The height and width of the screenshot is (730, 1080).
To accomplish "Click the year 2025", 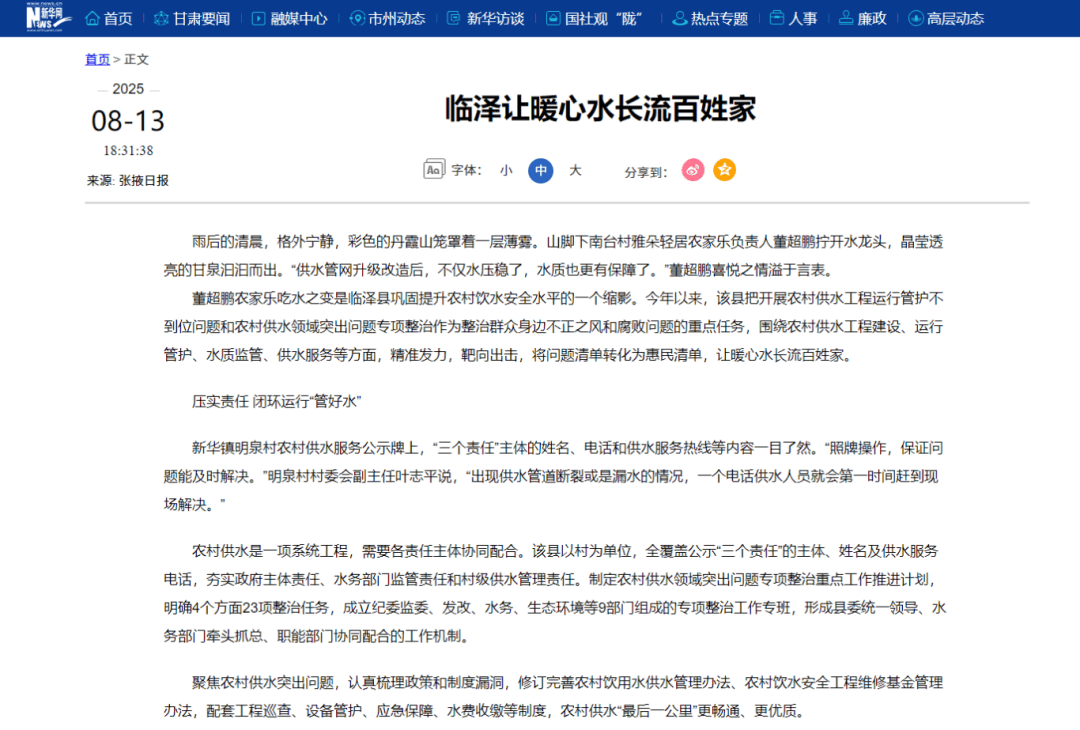I will click(x=127, y=89).
